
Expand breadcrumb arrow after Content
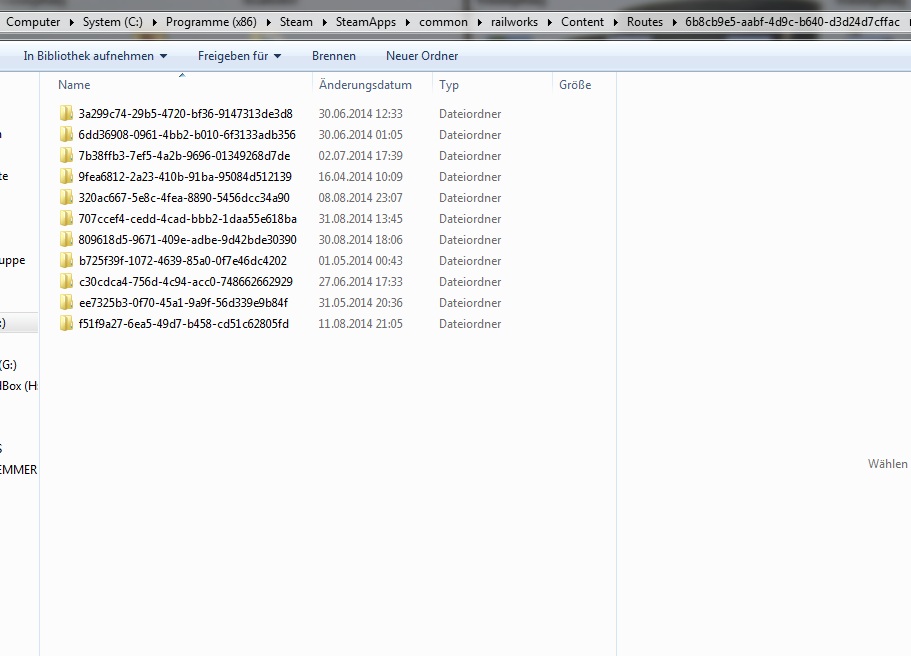tap(615, 23)
